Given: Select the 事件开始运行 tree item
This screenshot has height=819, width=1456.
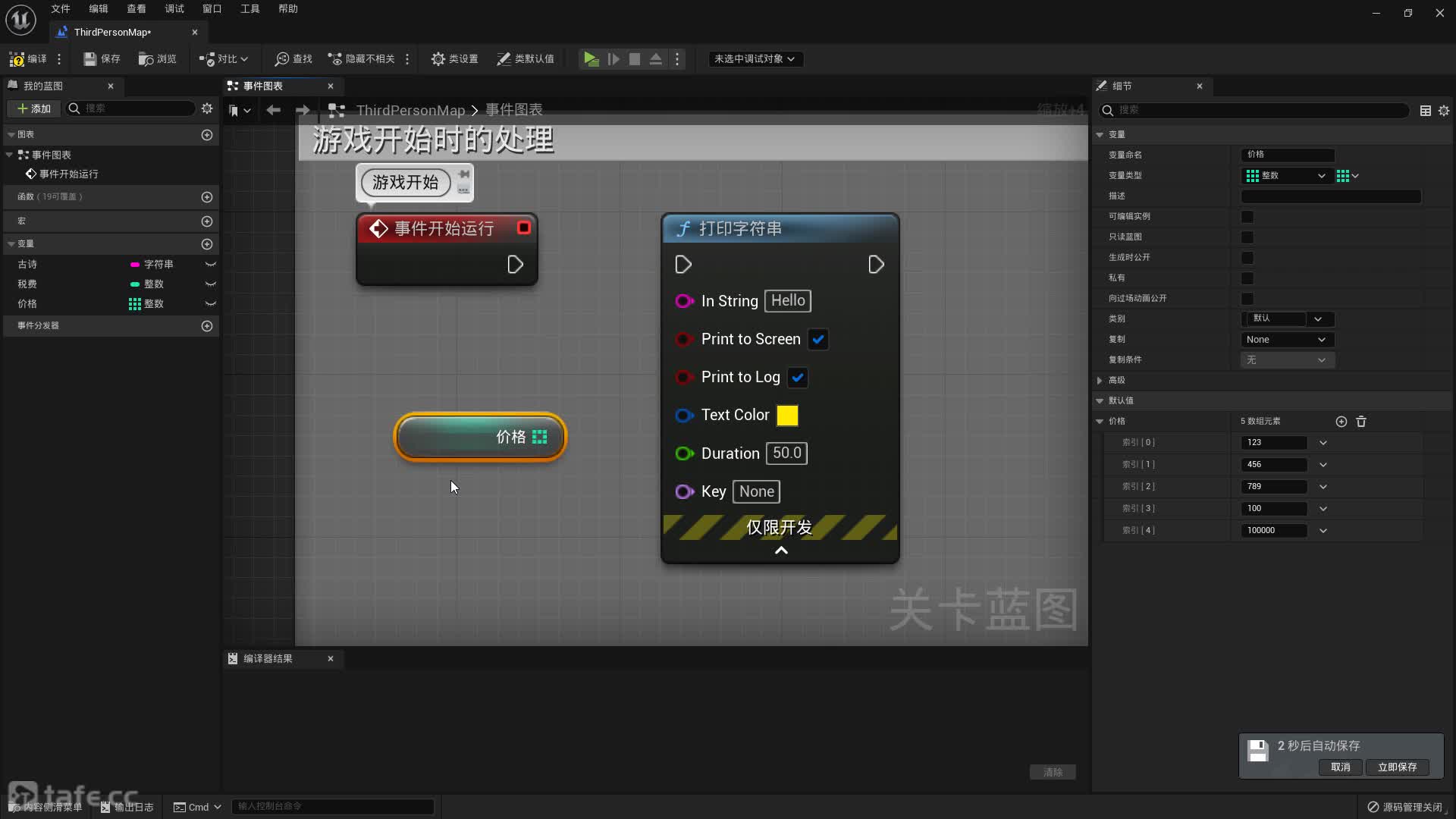Looking at the screenshot, I should 69,174.
